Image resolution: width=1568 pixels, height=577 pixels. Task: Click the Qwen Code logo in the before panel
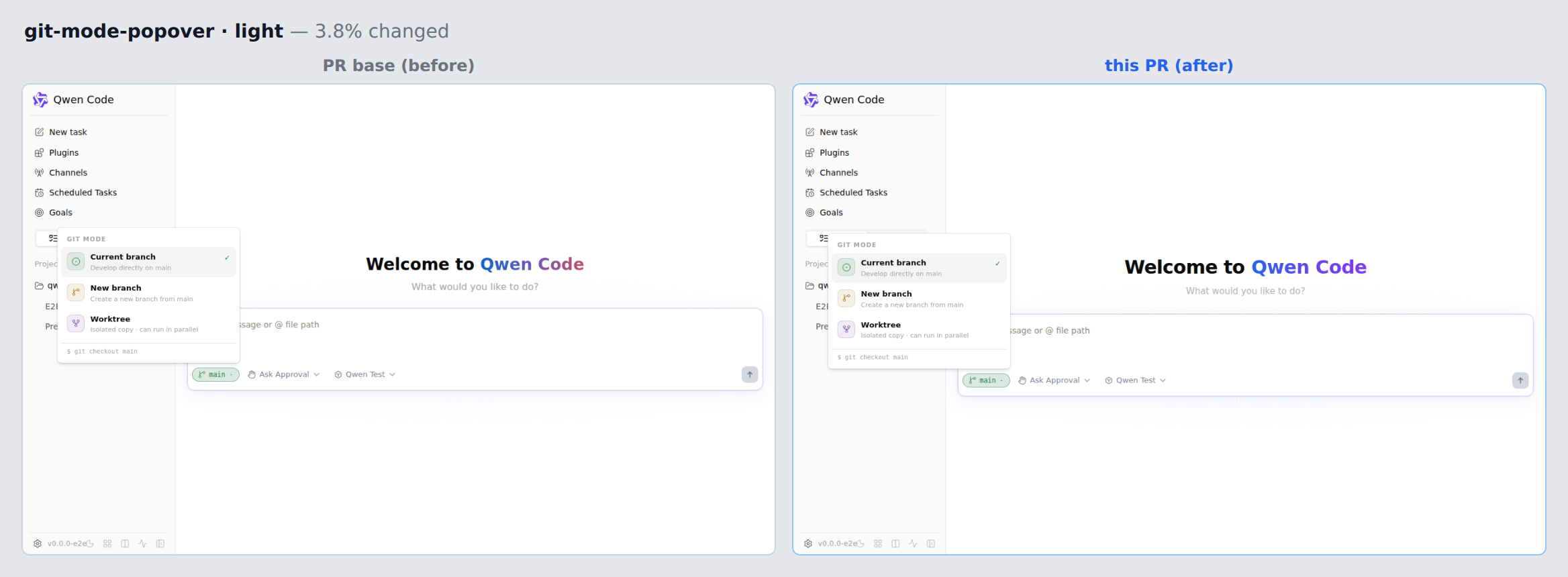pyautogui.click(x=40, y=99)
